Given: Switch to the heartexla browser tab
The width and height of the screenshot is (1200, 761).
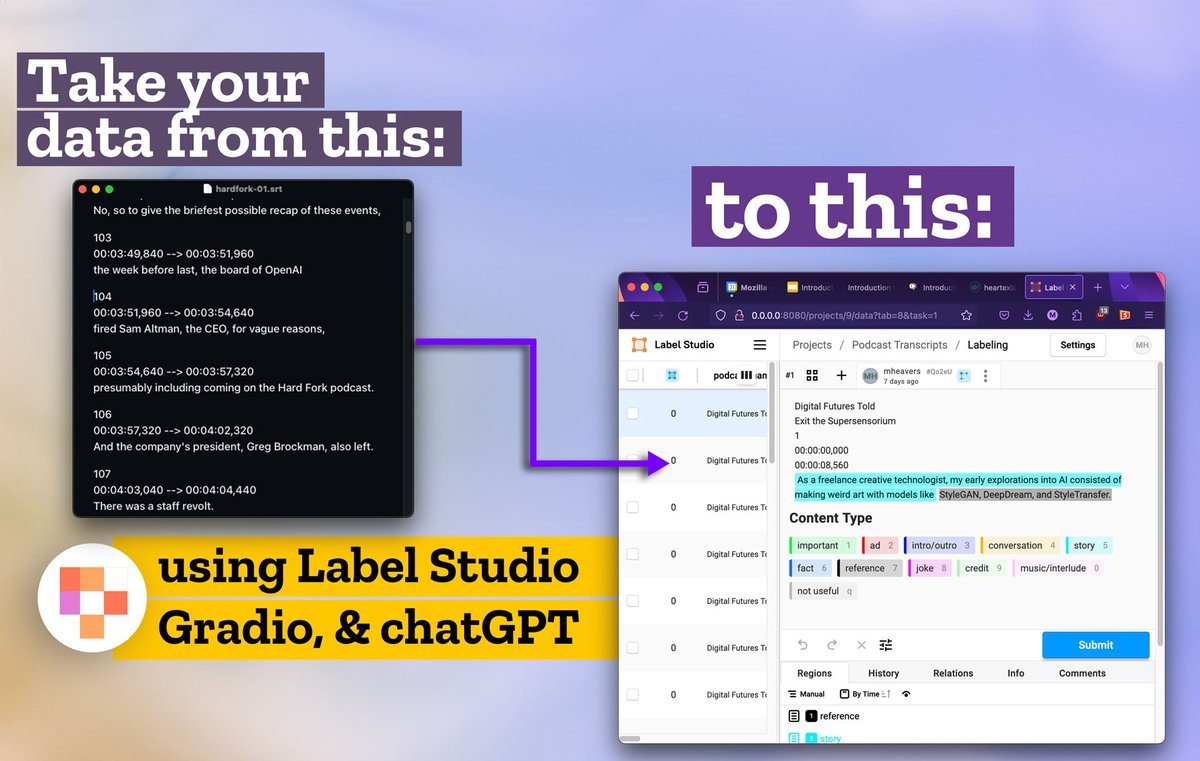Looking at the screenshot, I should [x=994, y=287].
